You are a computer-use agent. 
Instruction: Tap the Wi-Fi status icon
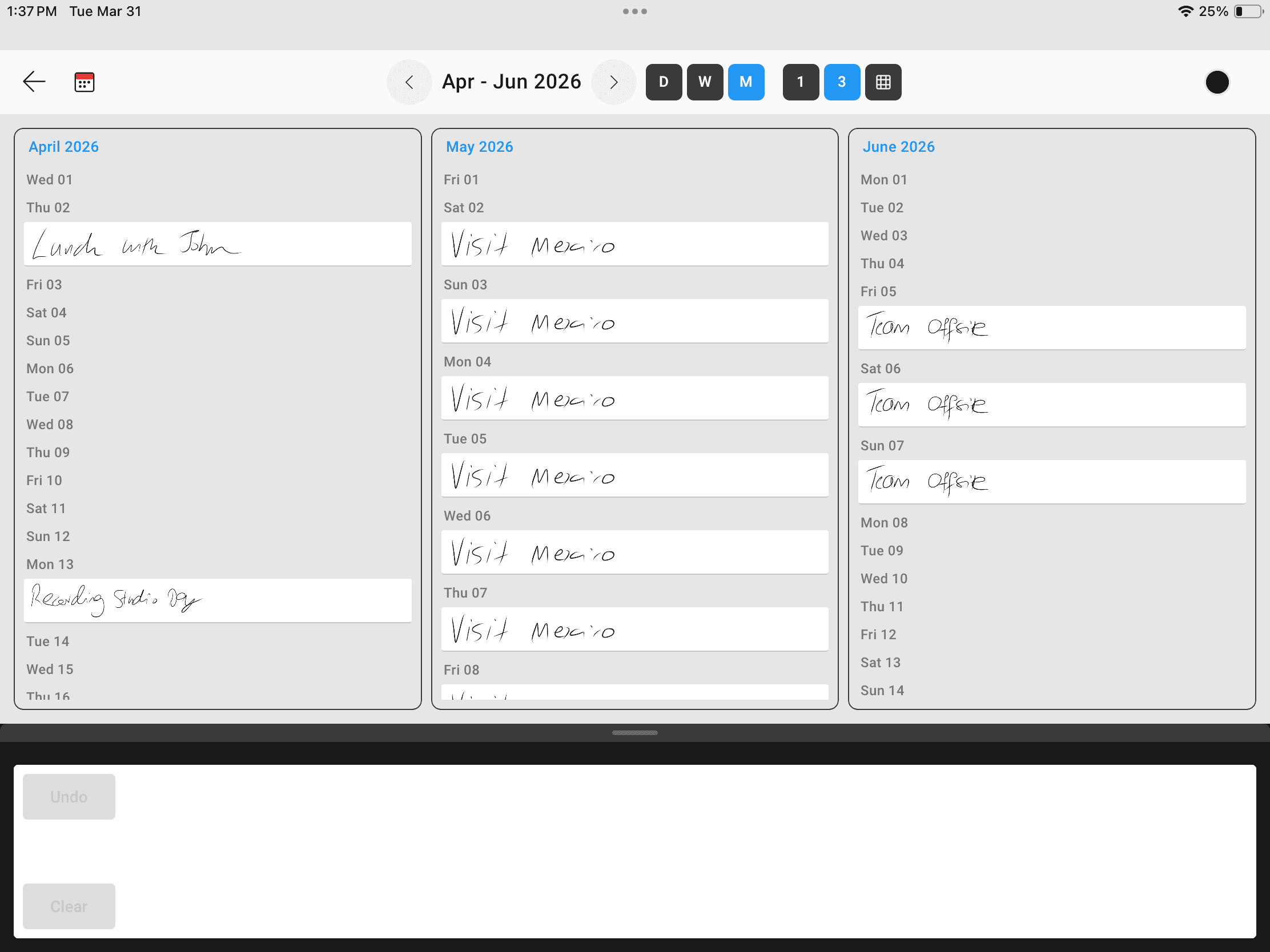(1184, 11)
